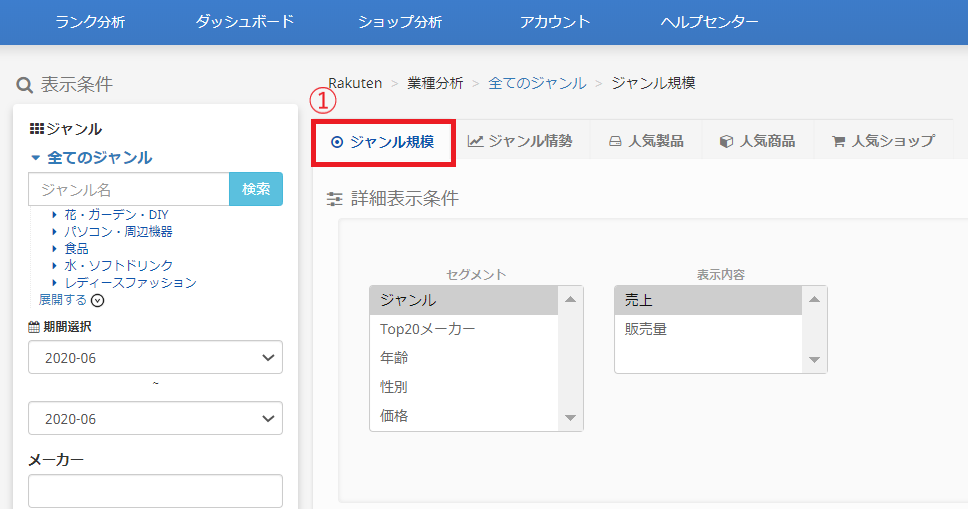Click the grid icon beside ジャンル heading
This screenshot has height=509, width=968.
[x=37, y=129]
